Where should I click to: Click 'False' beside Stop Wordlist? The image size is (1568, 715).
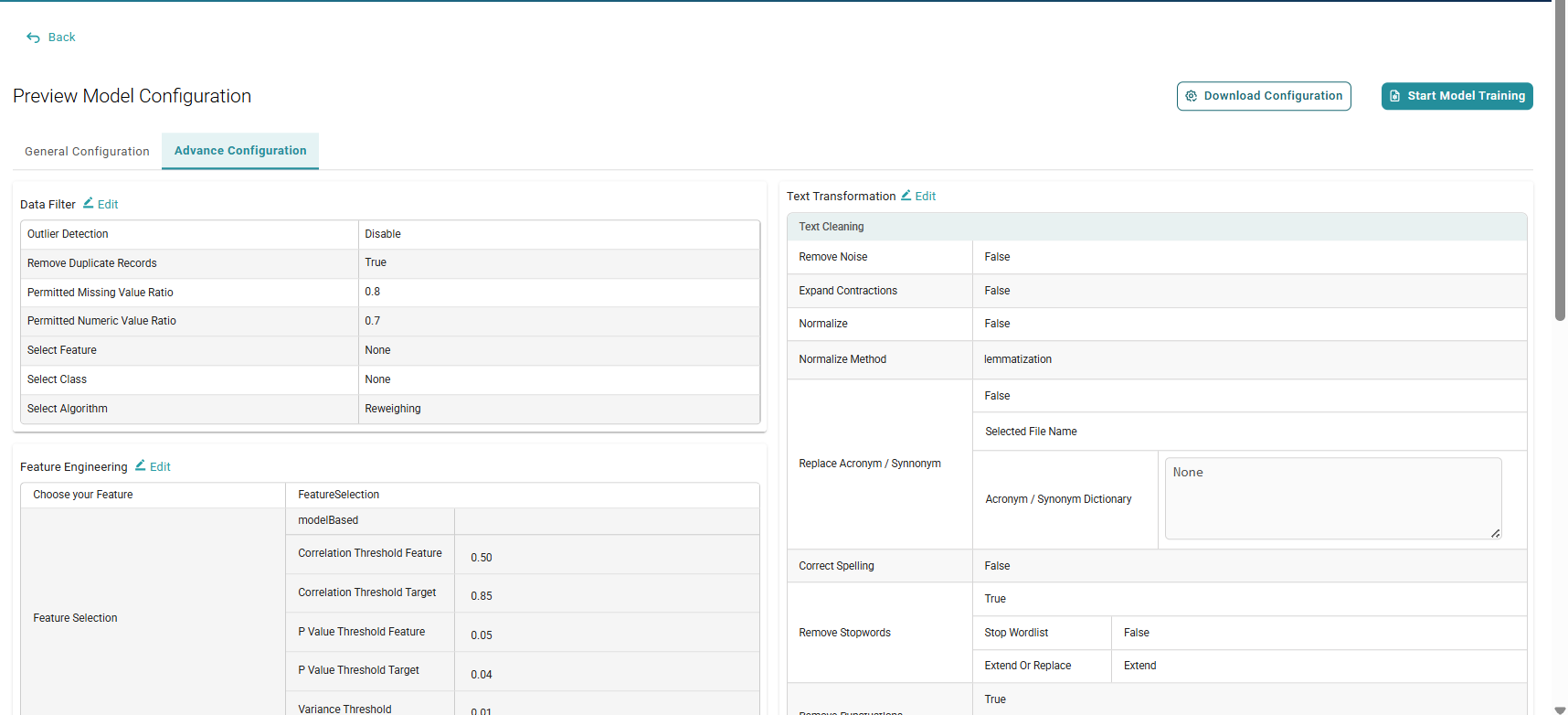pos(1137,633)
